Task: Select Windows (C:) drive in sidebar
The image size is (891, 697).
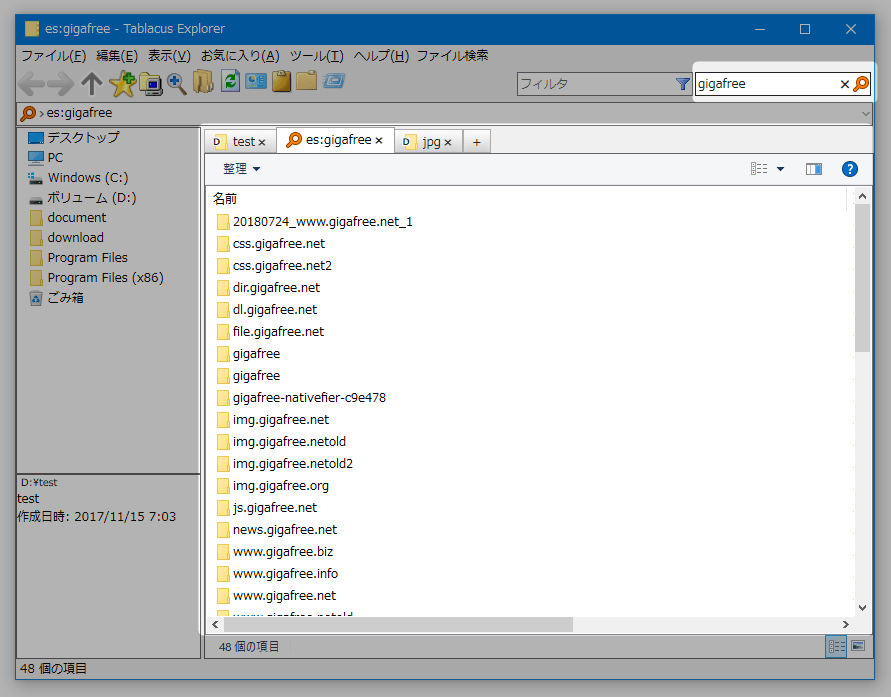Action: point(88,177)
